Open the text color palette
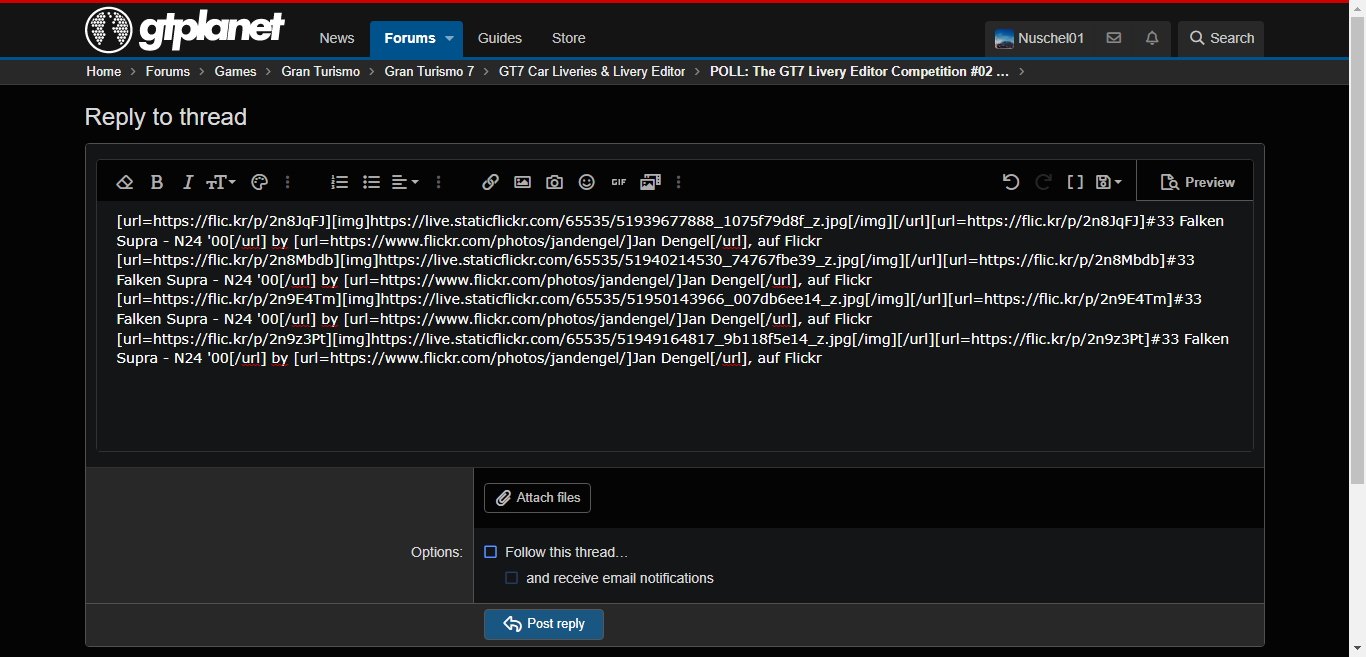 coord(259,182)
